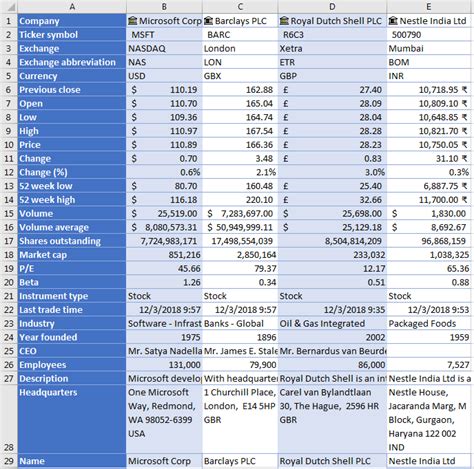Select column E header
Viewport: 474px width, 469px height.
(429, 7)
